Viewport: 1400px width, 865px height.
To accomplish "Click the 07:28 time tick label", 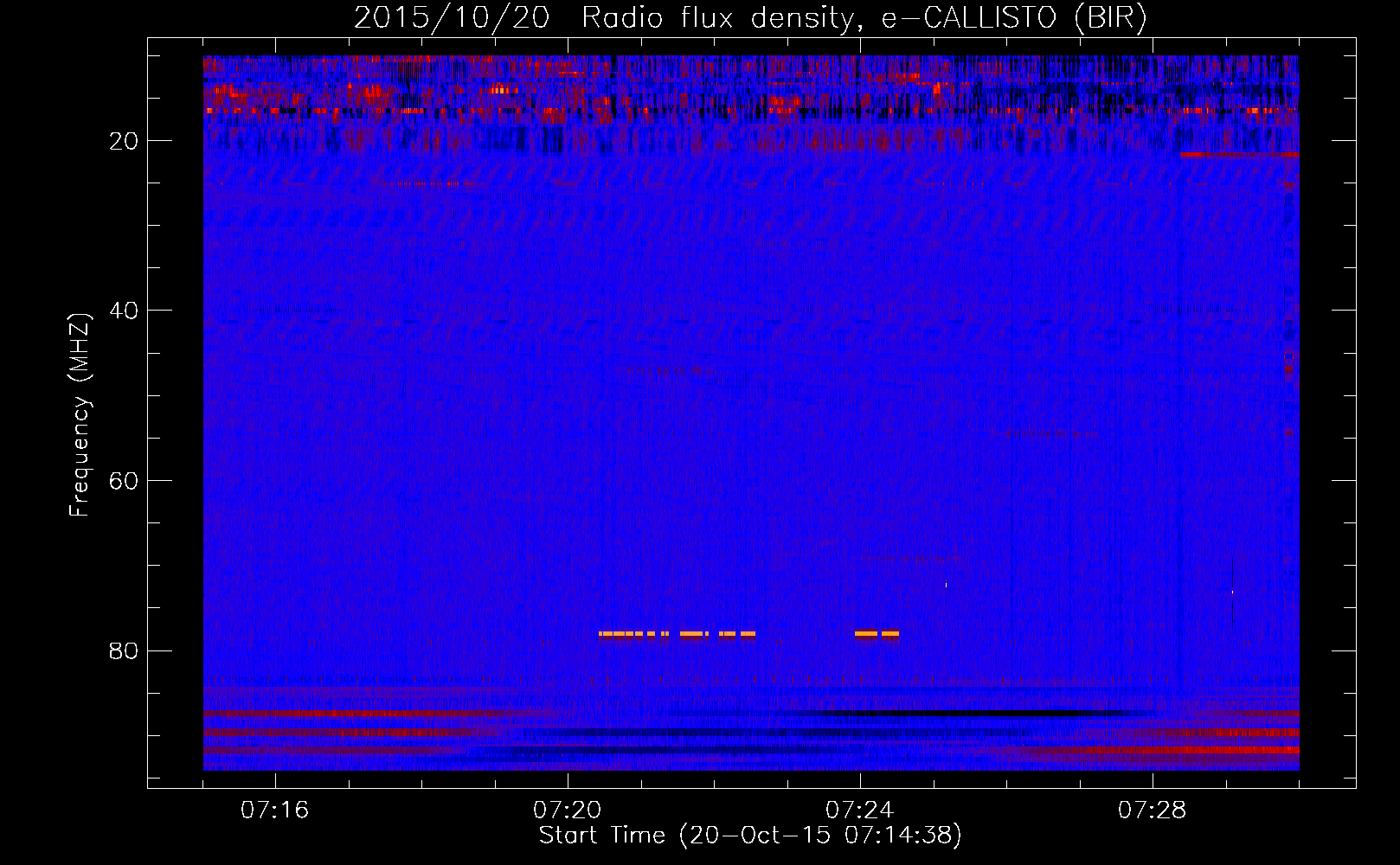I will click(x=1153, y=811).
